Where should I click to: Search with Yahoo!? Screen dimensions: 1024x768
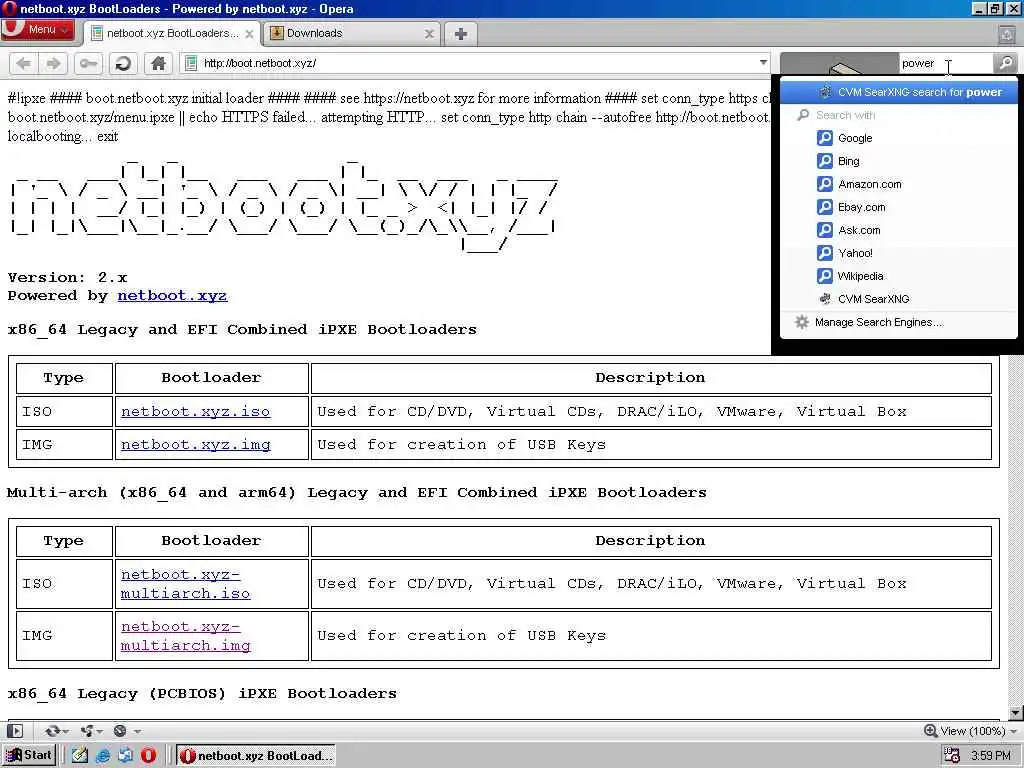(x=899, y=253)
